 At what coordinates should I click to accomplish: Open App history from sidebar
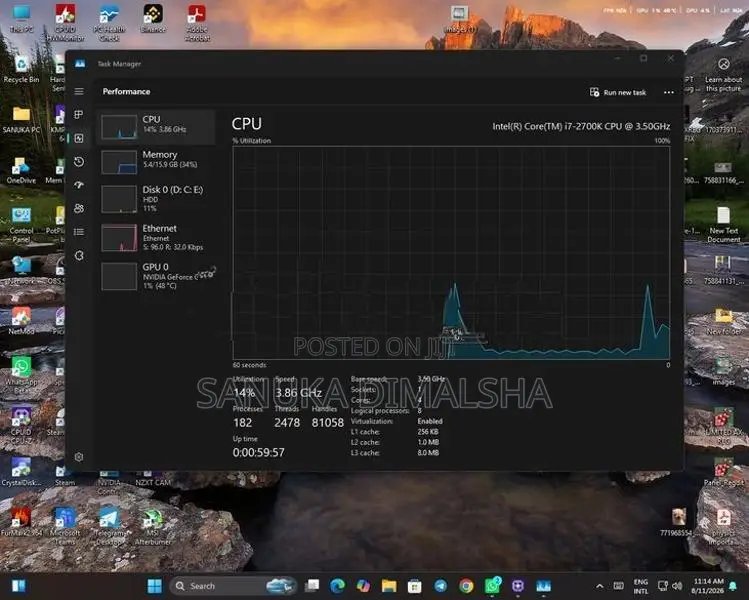pos(79,161)
